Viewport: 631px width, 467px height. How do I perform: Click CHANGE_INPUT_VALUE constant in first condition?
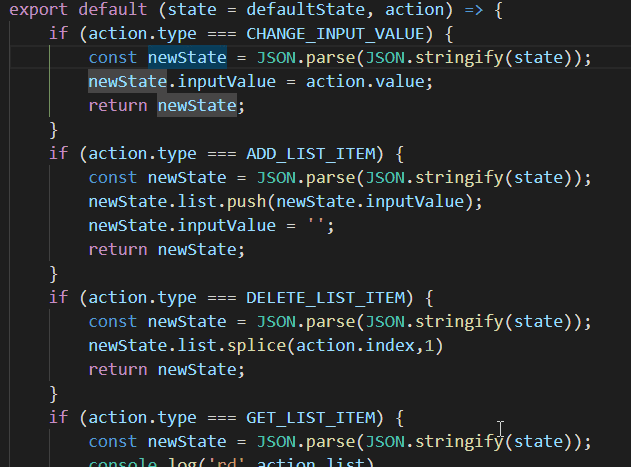[x=335, y=33]
